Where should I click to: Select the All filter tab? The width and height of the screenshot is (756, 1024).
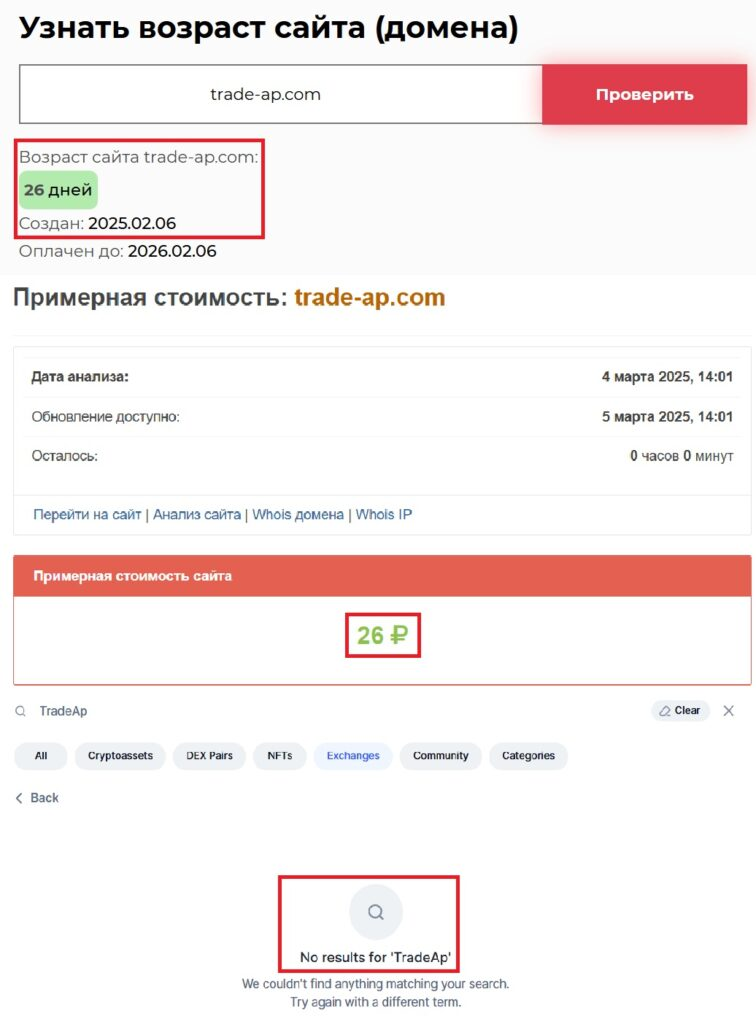pos(40,756)
